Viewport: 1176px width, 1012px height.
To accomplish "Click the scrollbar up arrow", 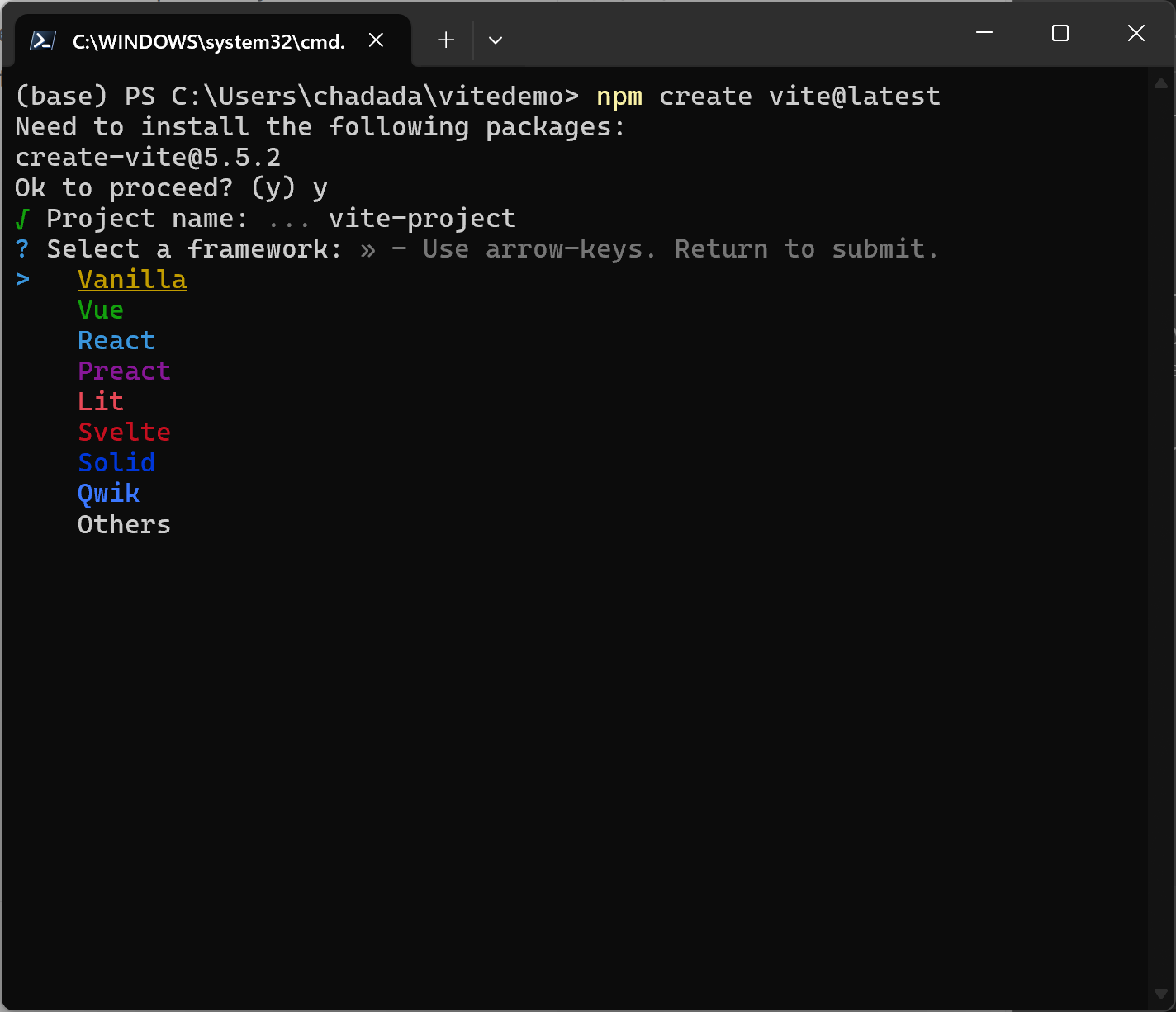I will tap(1161, 83).
